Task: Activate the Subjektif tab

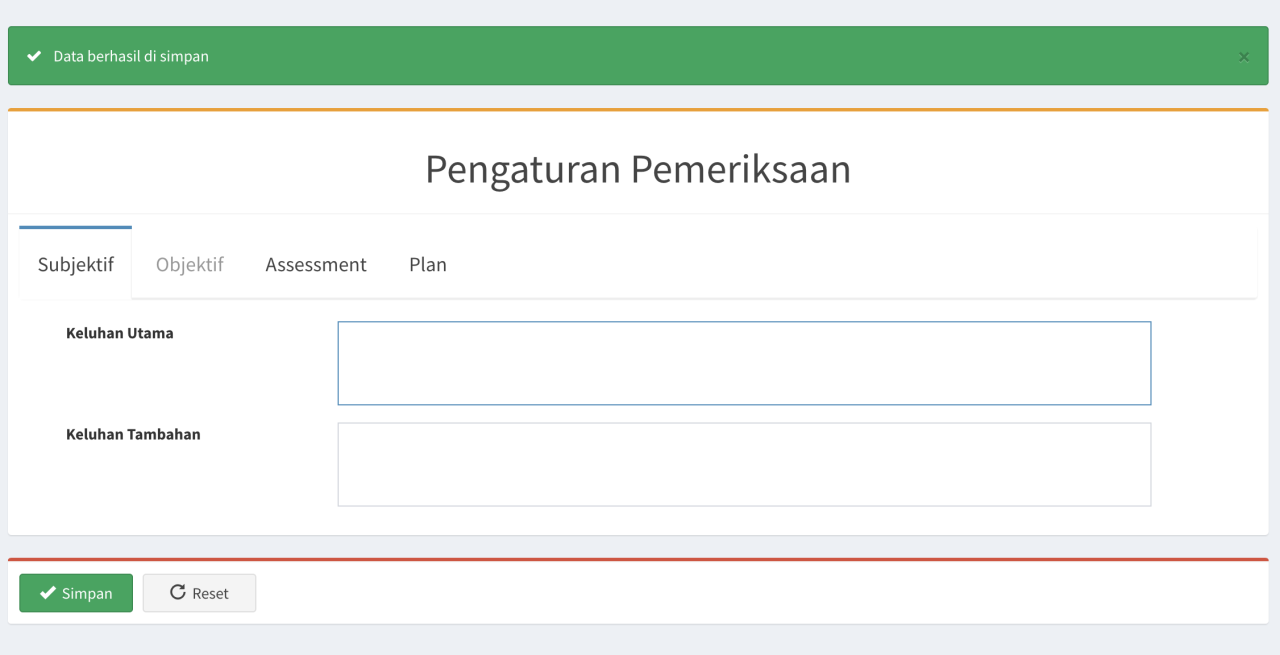Action: click(76, 264)
